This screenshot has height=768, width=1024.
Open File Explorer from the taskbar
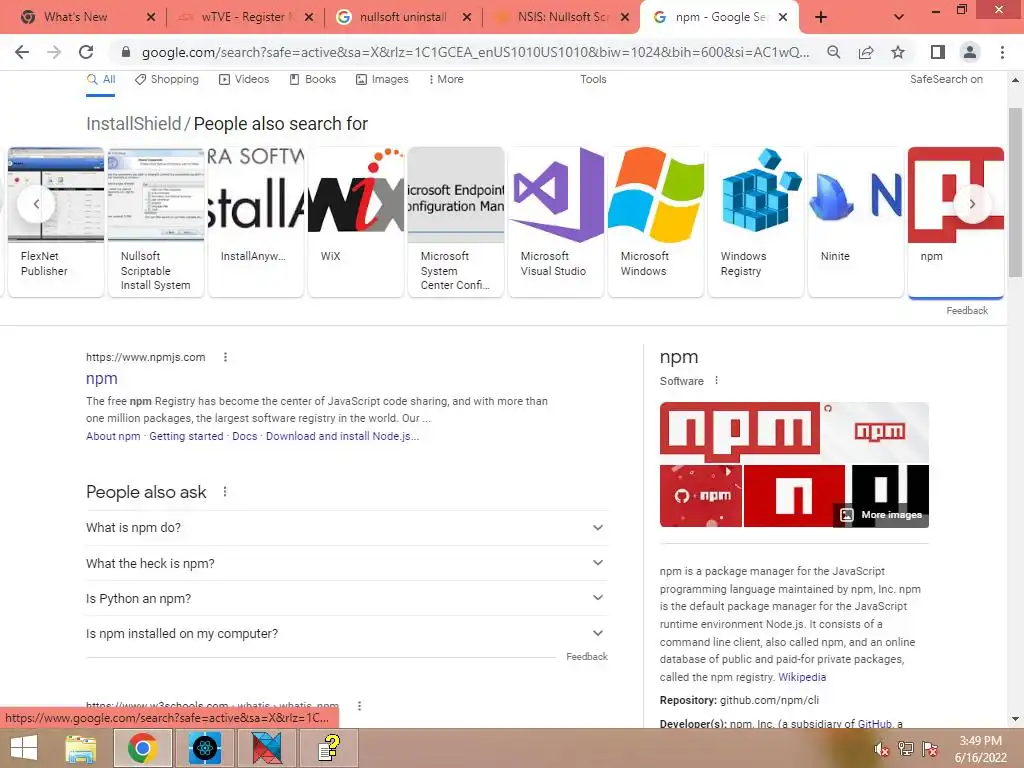pyautogui.click(x=80, y=748)
